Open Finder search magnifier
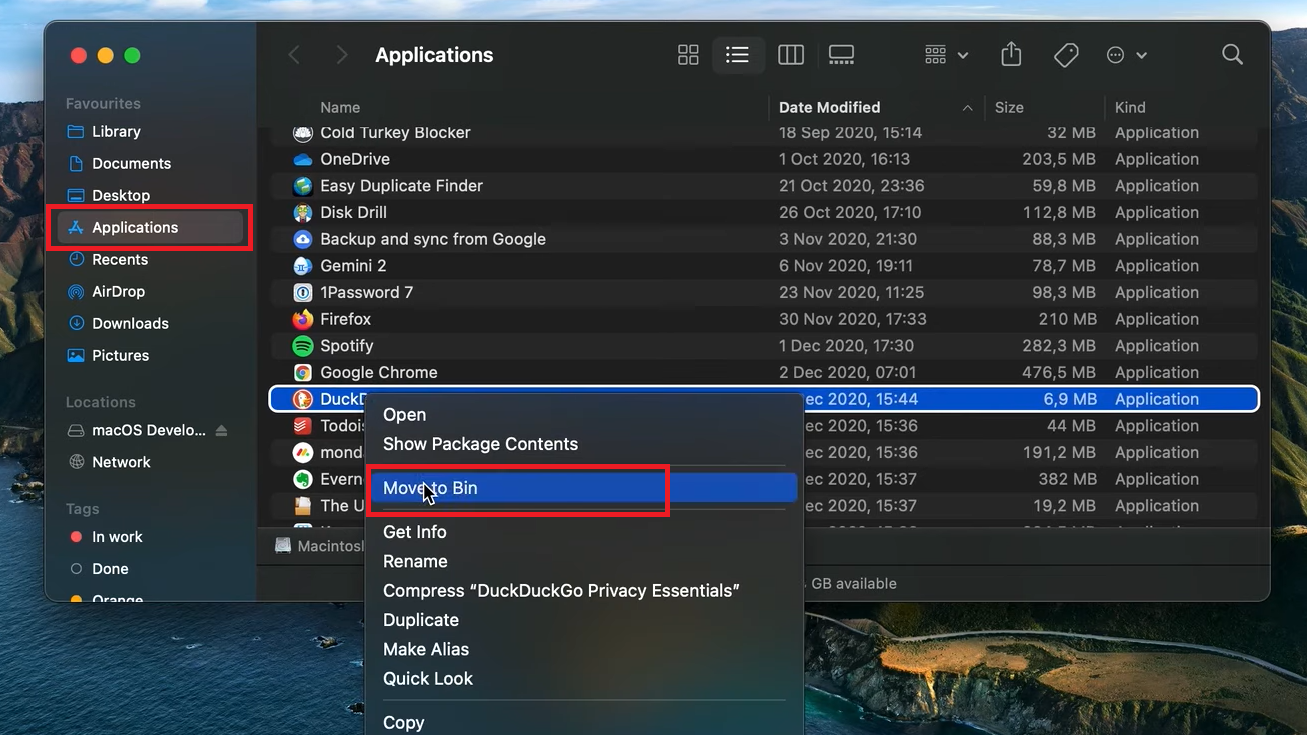Image resolution: width=1307 pixels, height=735 pixels. click(x=1232, y=55)
